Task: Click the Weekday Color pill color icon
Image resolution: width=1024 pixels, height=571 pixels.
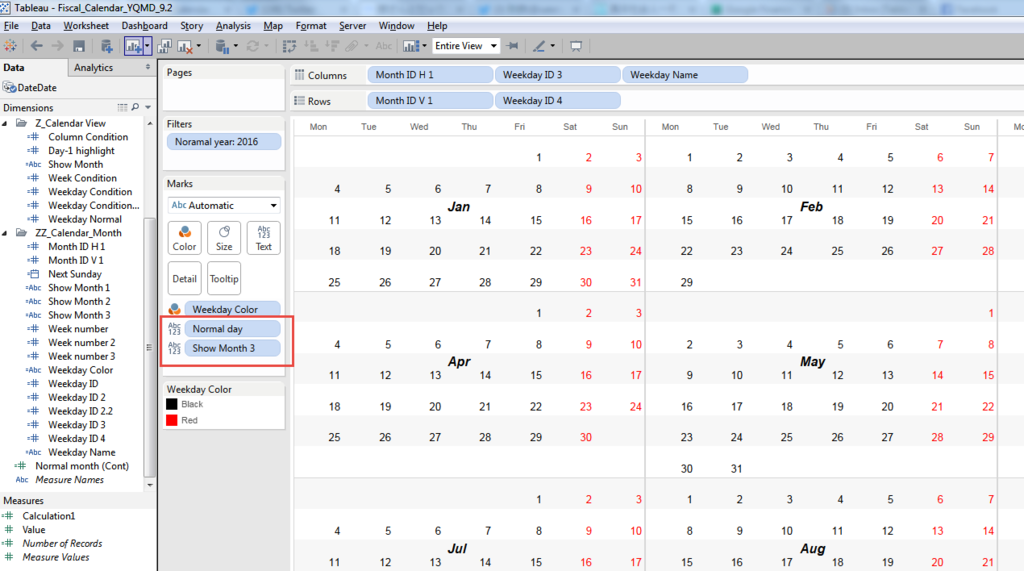Action: 174,309
